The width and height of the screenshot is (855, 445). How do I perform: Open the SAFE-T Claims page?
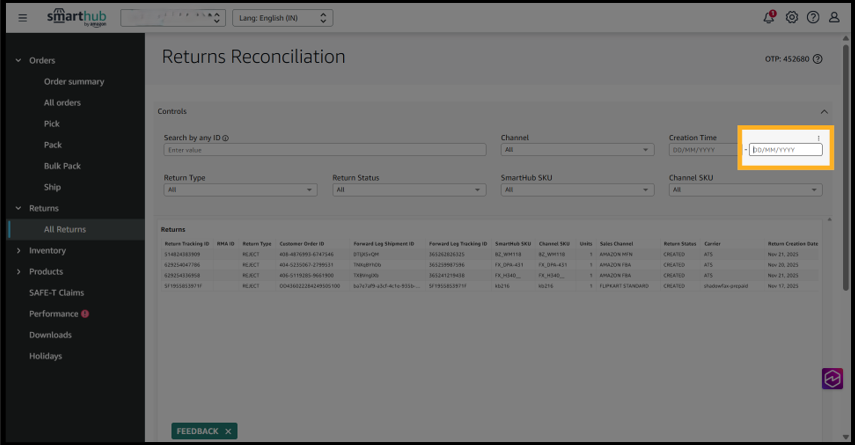coord(57,293)
